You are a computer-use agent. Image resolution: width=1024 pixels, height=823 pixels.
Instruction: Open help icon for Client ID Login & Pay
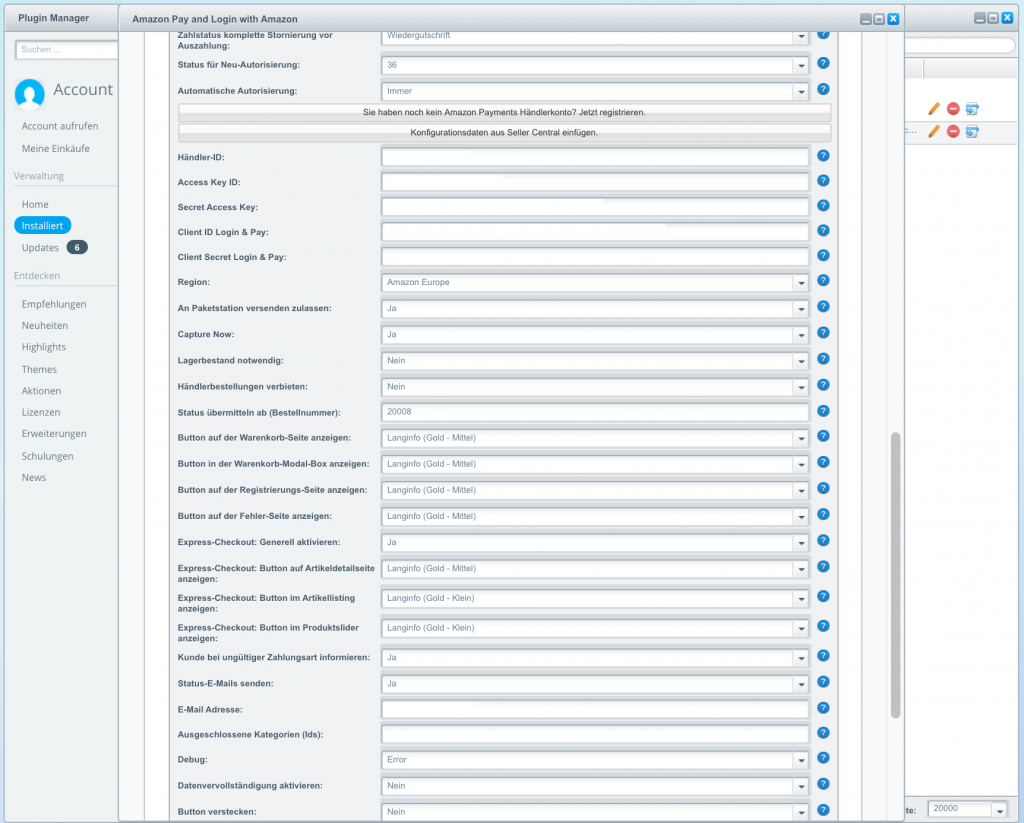coord(823,230)
